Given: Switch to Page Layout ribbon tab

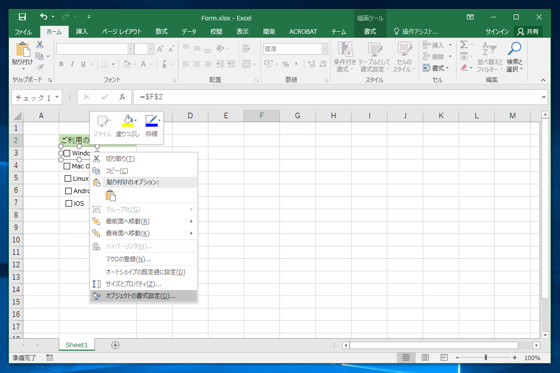Looking at the screenshot, I should 121,31.
